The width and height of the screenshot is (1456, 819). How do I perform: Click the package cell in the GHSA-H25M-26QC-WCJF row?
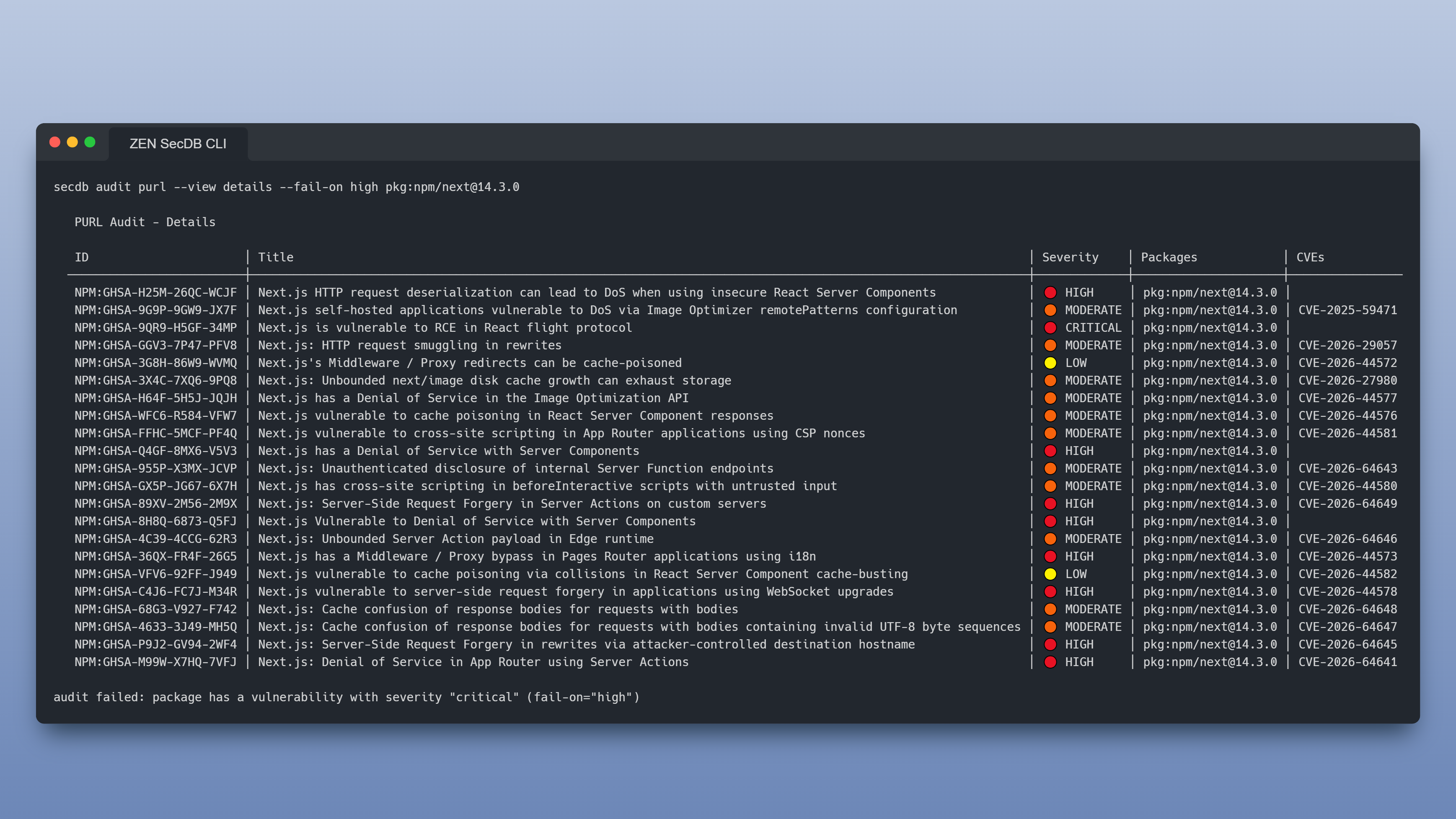point(1210,292)
